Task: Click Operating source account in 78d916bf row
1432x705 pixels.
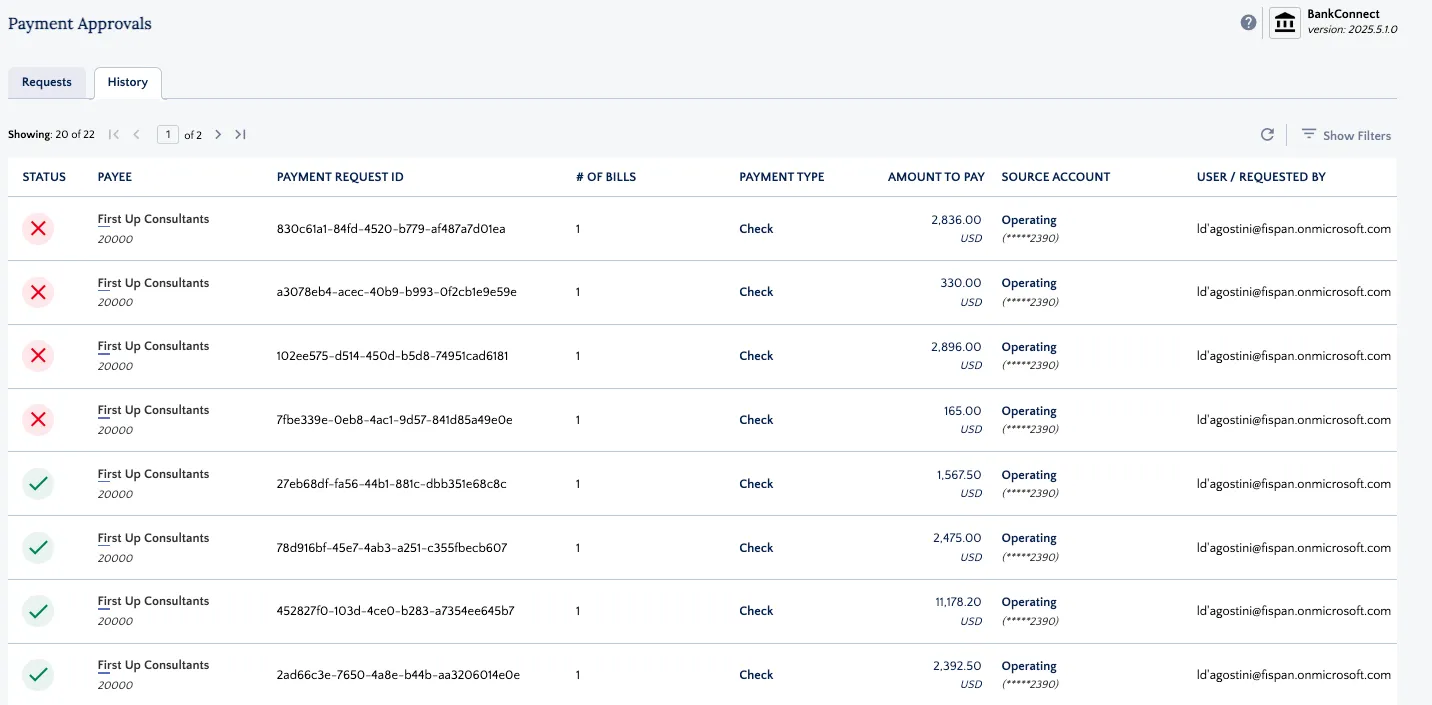Action: point(1029,538)
